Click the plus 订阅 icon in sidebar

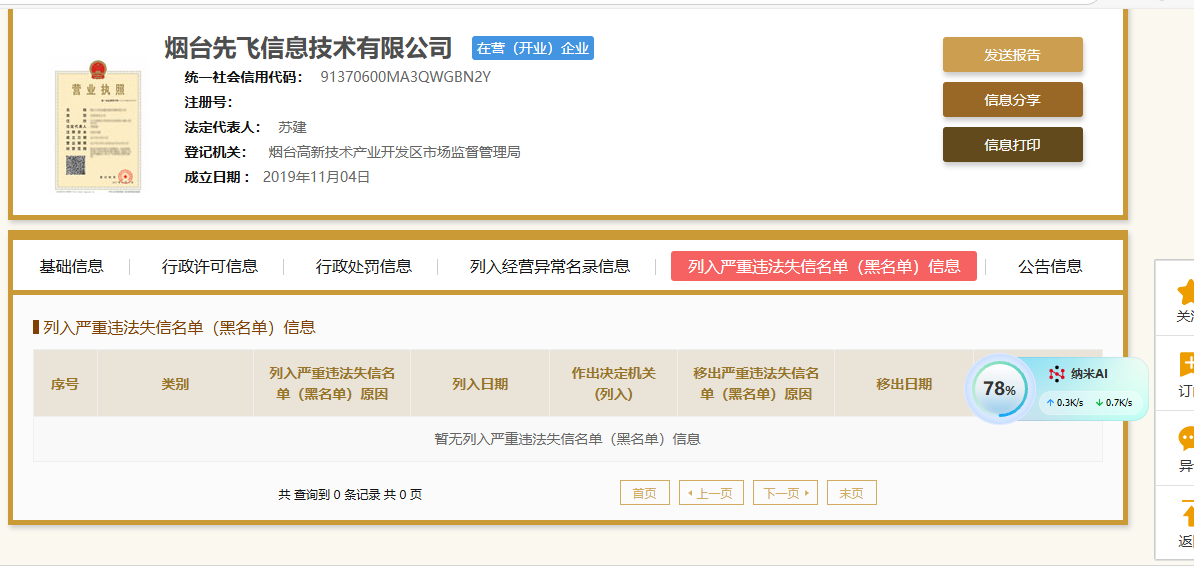1186,365
